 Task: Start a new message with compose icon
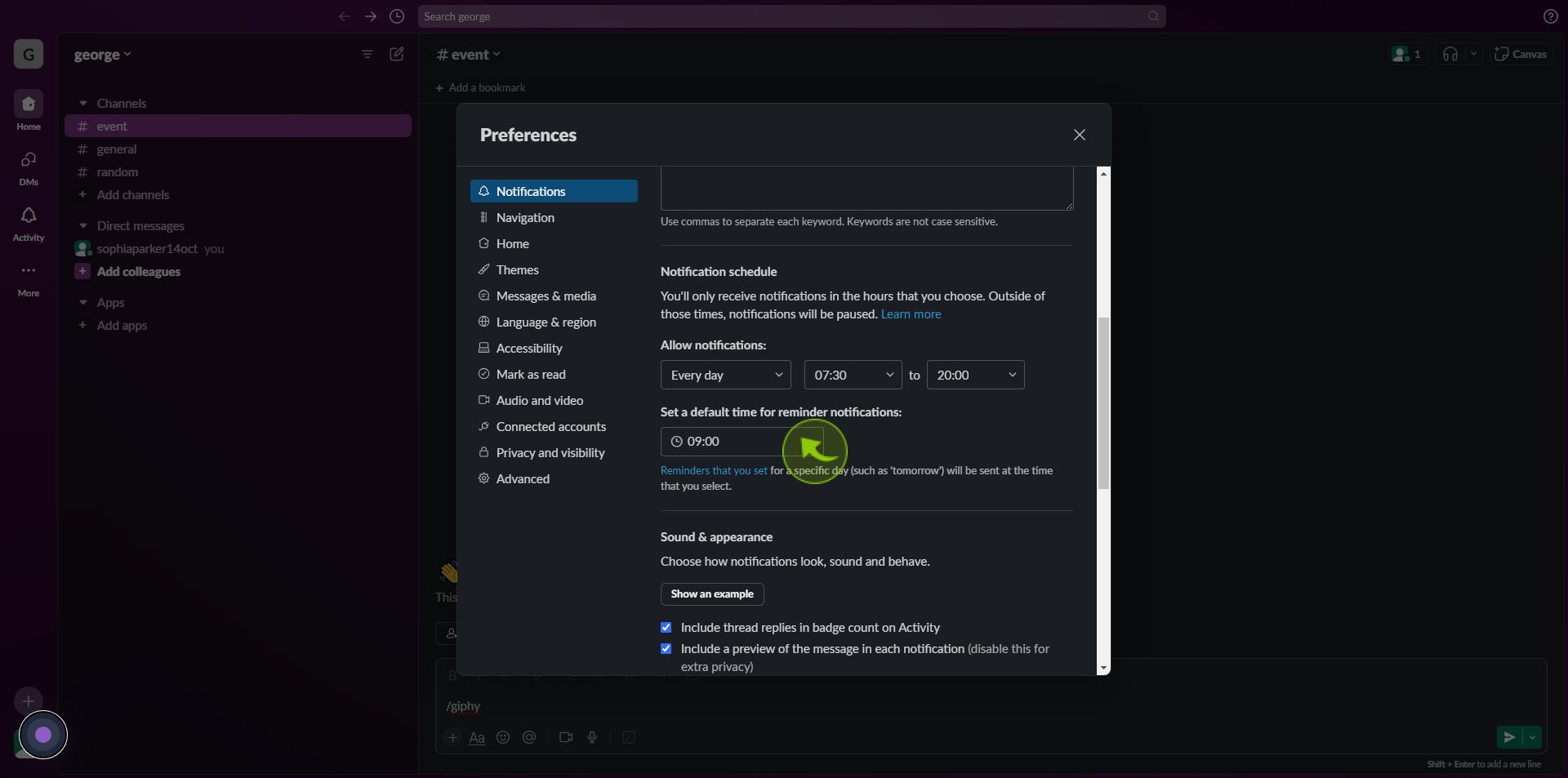pyautogui.click(x=397, y=54)
